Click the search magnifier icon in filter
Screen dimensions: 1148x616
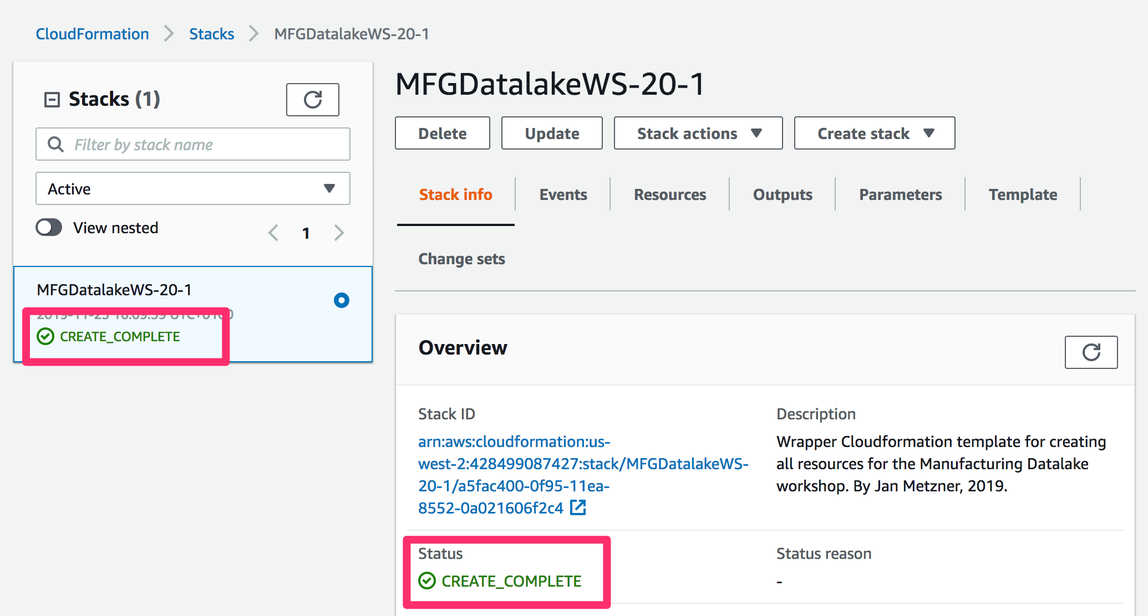55,145
